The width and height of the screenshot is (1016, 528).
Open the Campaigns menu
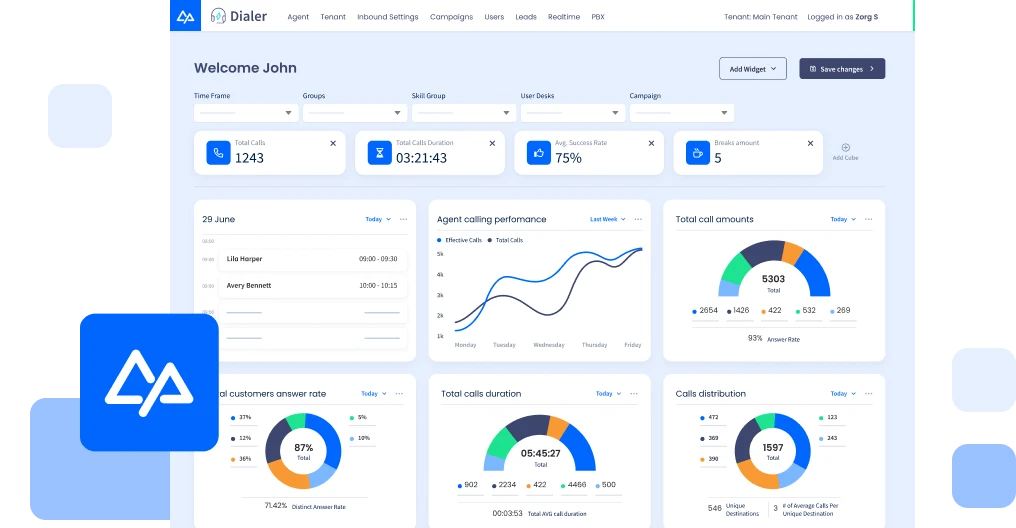[x=452, y=17]
